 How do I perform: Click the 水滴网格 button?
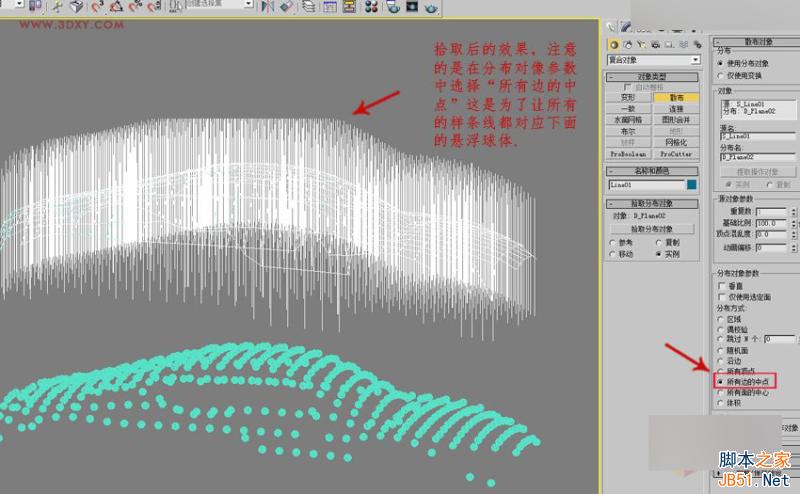(x=628, y=120)
